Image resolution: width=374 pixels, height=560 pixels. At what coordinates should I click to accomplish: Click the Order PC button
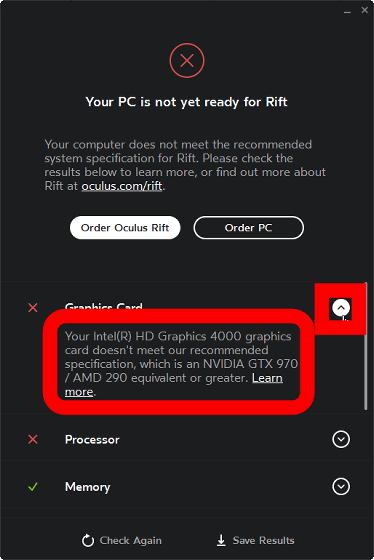point(249,228)
